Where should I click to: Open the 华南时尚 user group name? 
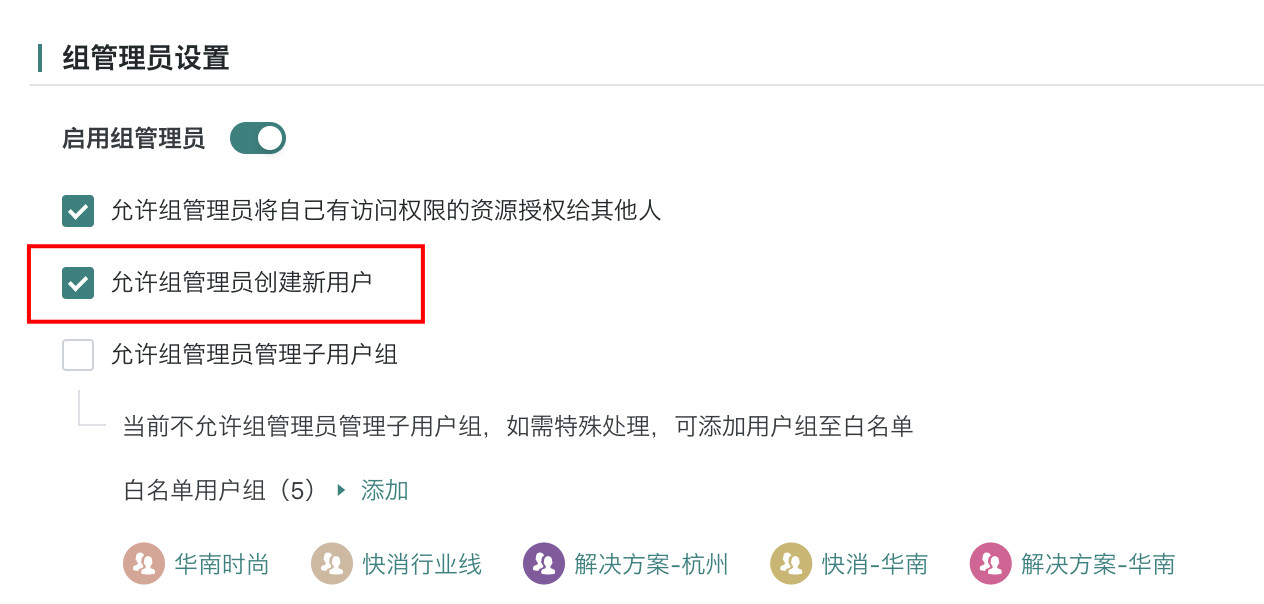pos(221,564)
